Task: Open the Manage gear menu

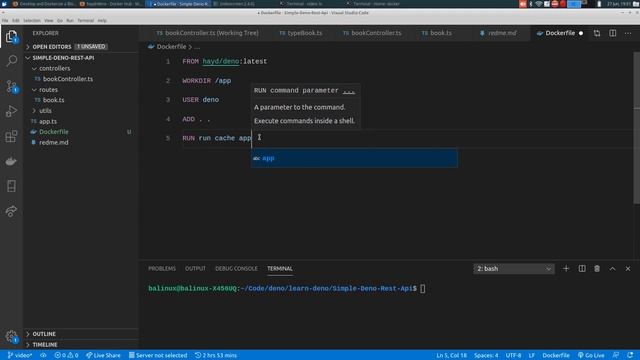Action: (11, 336)
